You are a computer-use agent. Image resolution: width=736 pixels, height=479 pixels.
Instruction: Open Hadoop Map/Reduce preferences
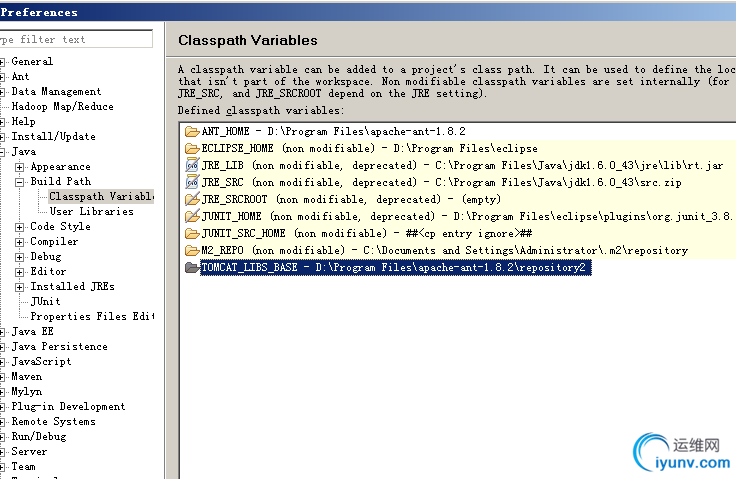62,106
